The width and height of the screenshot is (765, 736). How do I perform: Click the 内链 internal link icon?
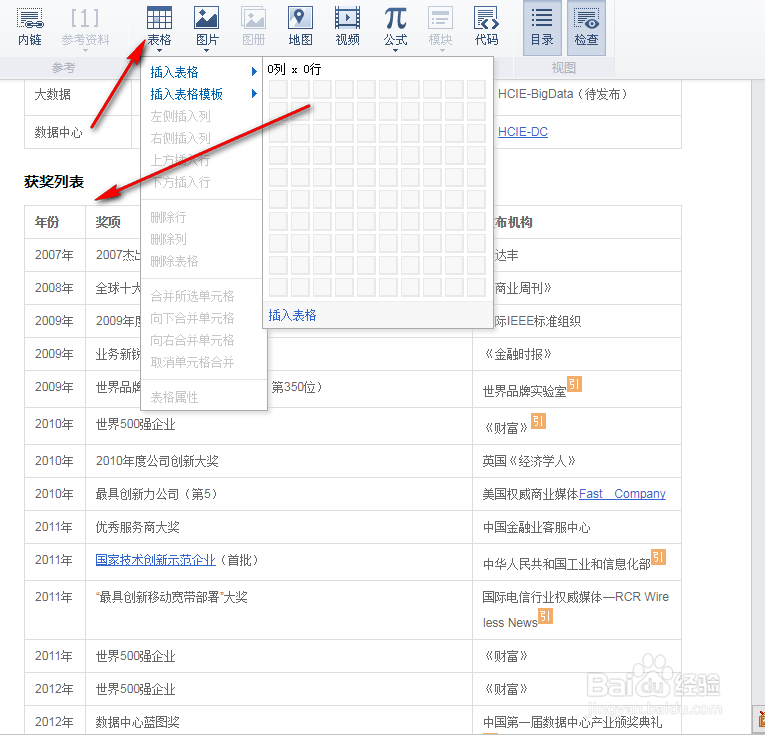(30, 26)
